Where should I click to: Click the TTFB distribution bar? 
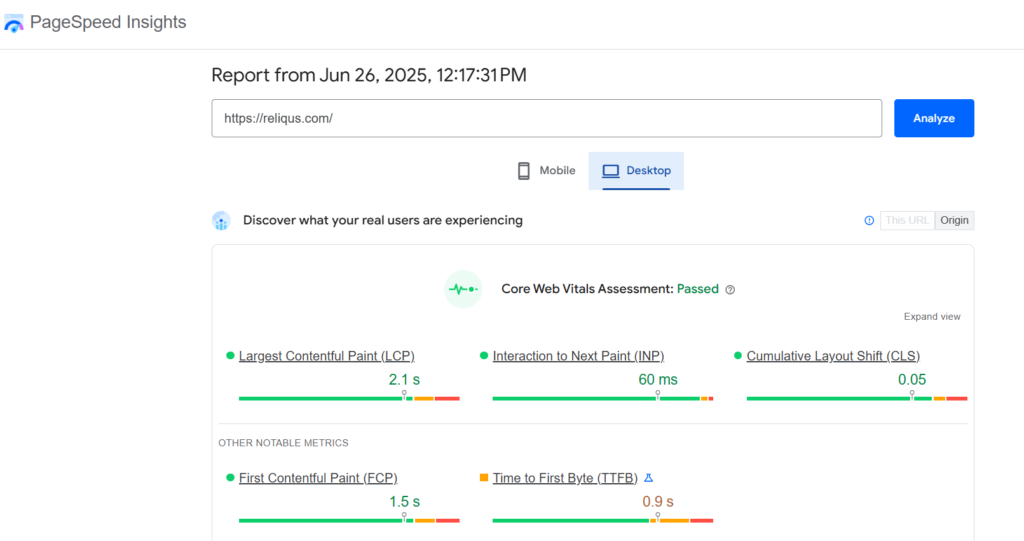tap(603, 520)
